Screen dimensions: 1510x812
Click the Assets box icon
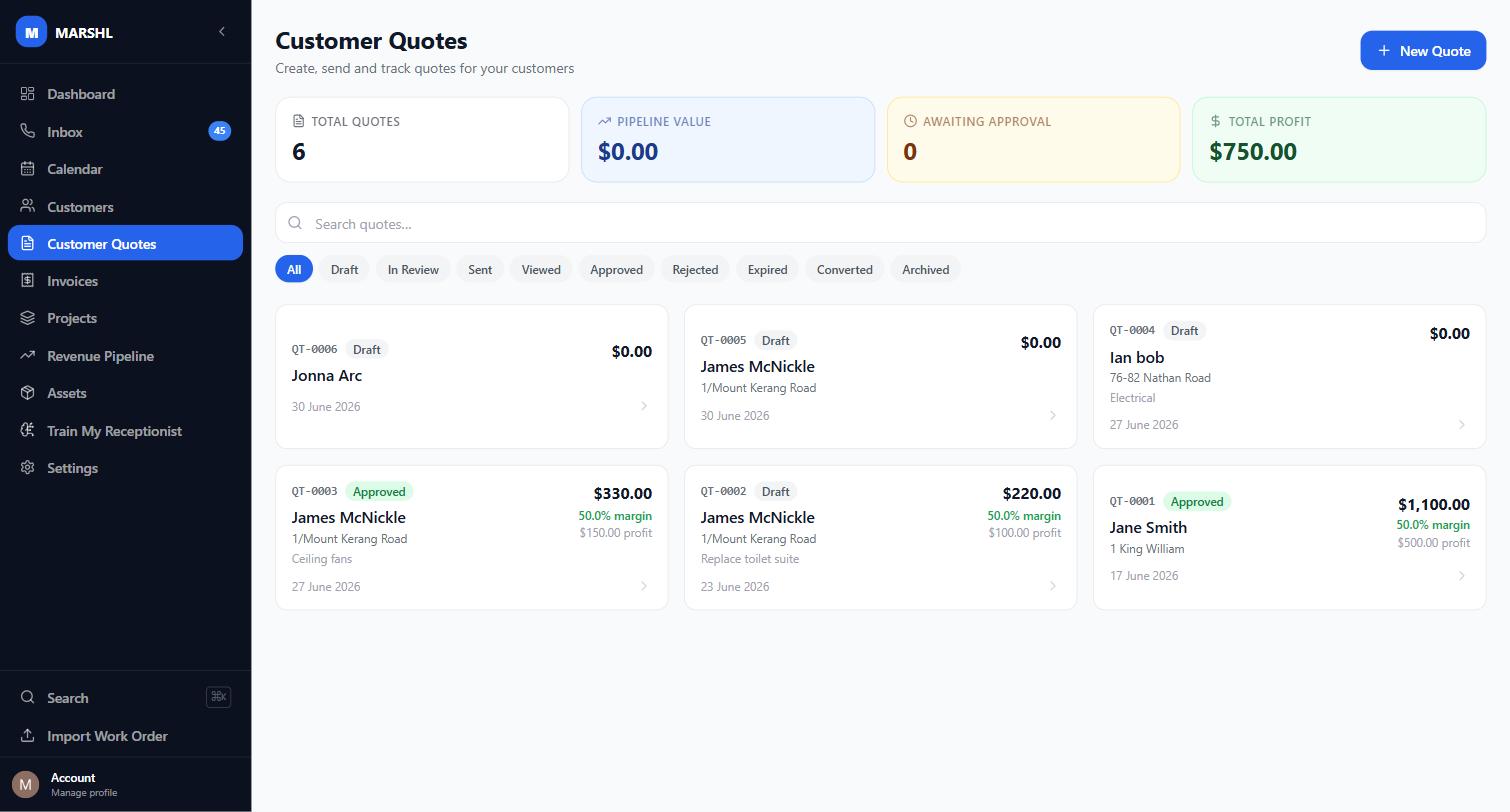point(27,393)
